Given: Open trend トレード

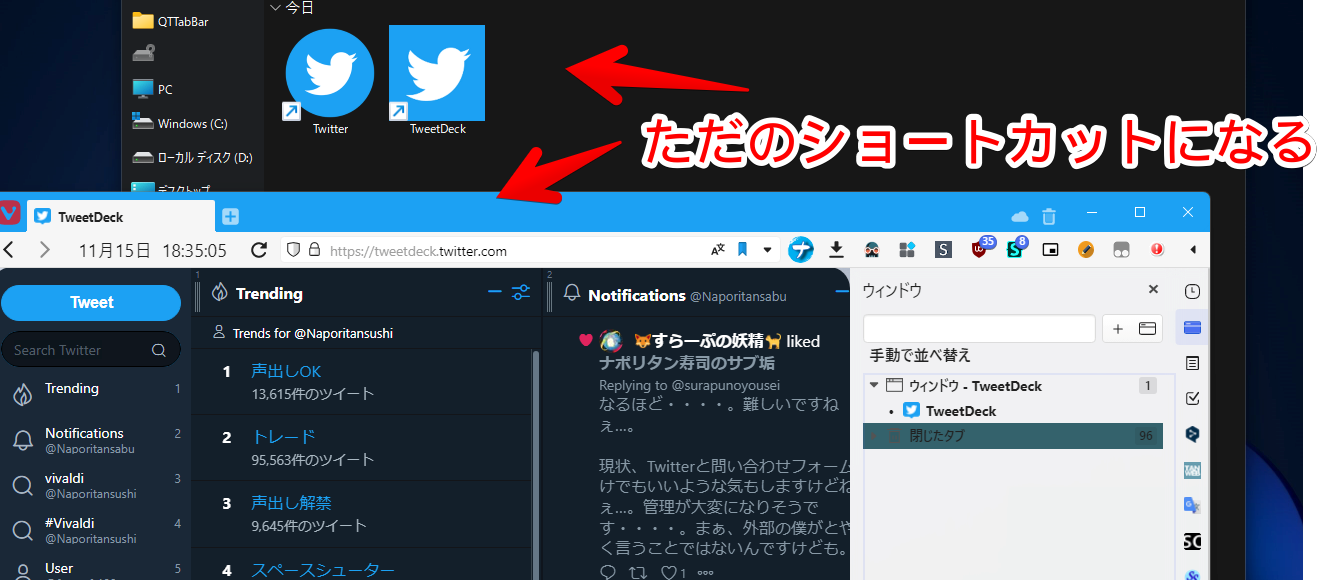Looking at the screenshot, I should (x=283, y=437).
